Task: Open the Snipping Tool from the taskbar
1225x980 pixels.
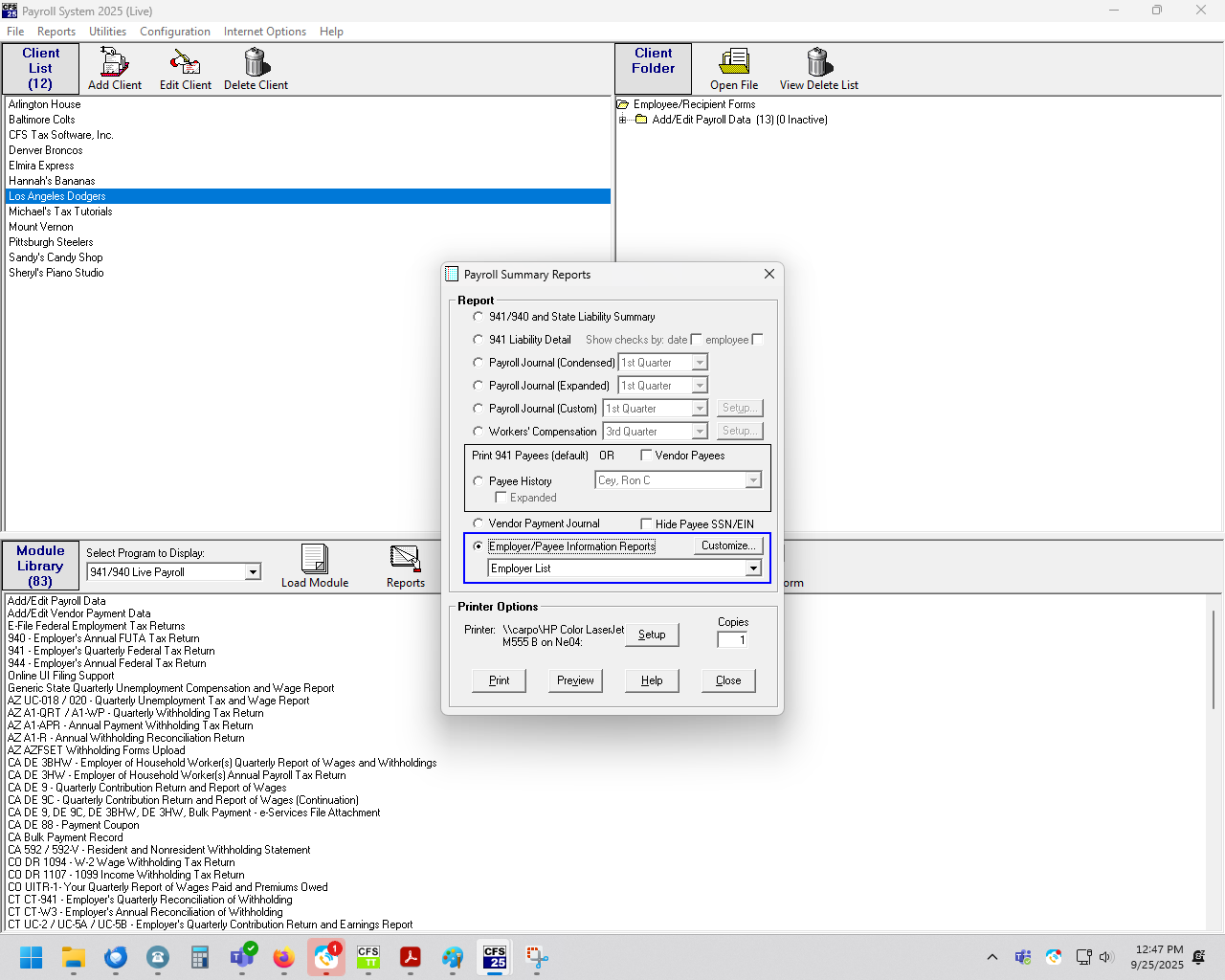Action: tap(537, 957)
